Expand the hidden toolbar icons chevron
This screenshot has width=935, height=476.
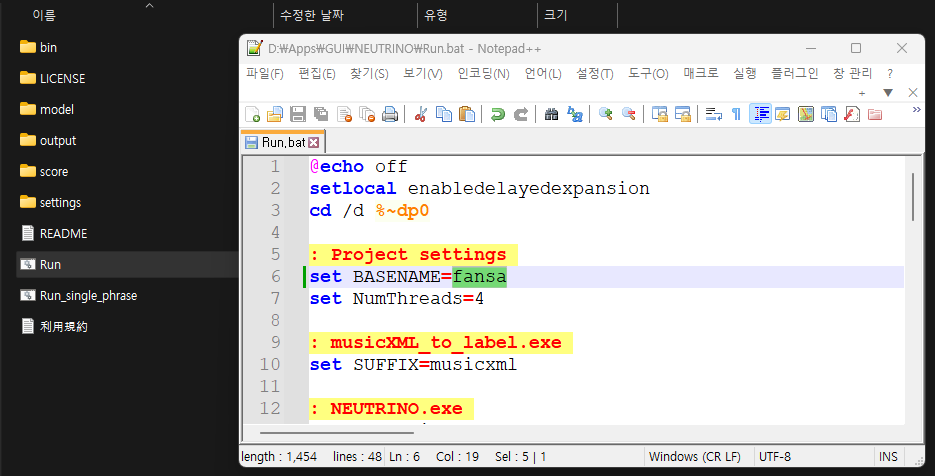tap(916, 110)
